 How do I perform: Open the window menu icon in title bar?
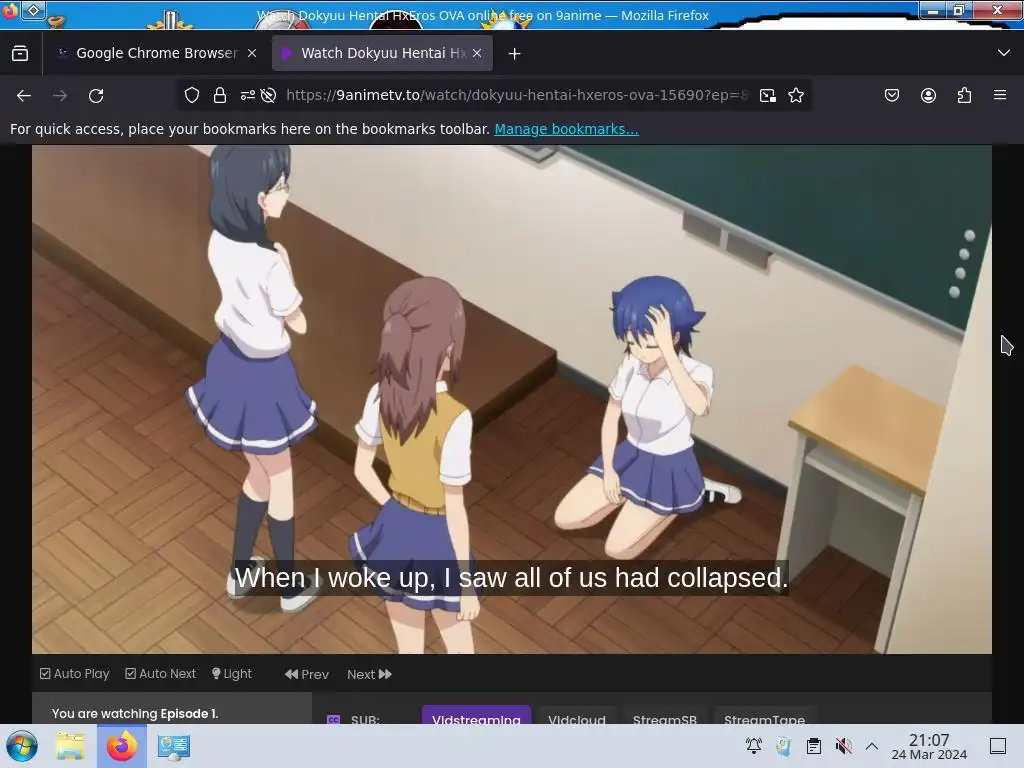pos(34,10)
